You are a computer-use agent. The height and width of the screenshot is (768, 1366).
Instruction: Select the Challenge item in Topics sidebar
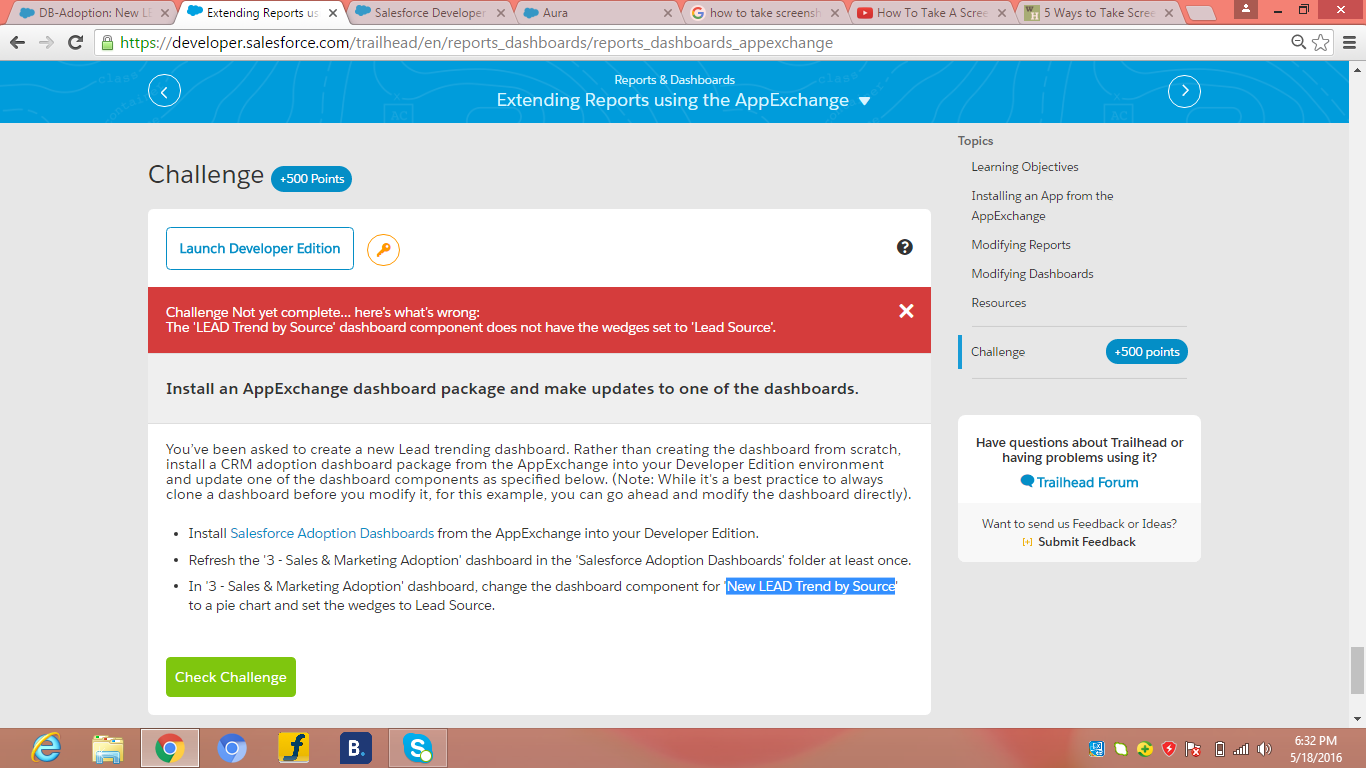click(998, 352)
